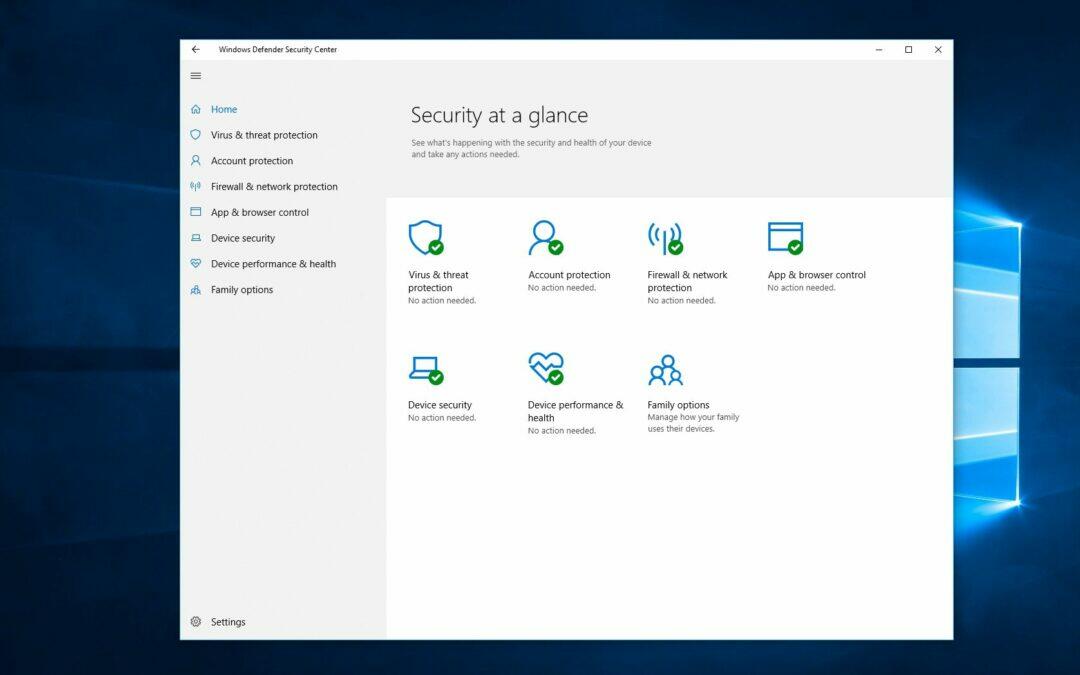Viewport: 1080px width, 675px height.
Task: Click the Virus & threat protection tile title
Action: (x=438, y=281)
